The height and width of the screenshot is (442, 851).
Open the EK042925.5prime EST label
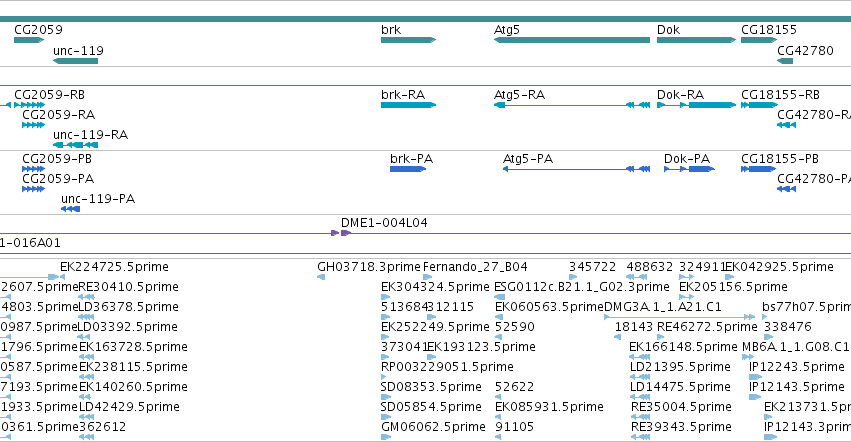pos(780,267)
